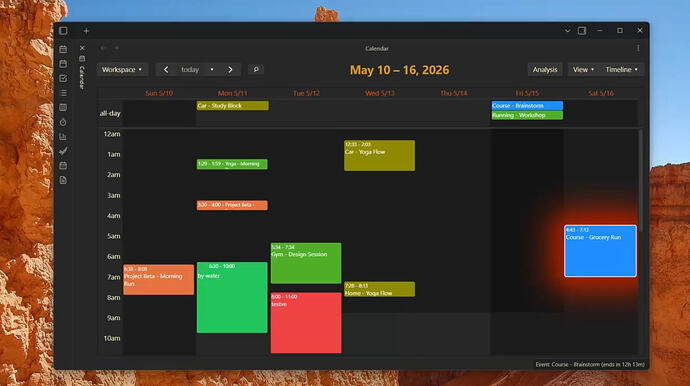Image resolution: width=690 pixels, height=386 pixels.
Task: Open the large green 6:30 - 10:00 event
Action: pos(232,298)
